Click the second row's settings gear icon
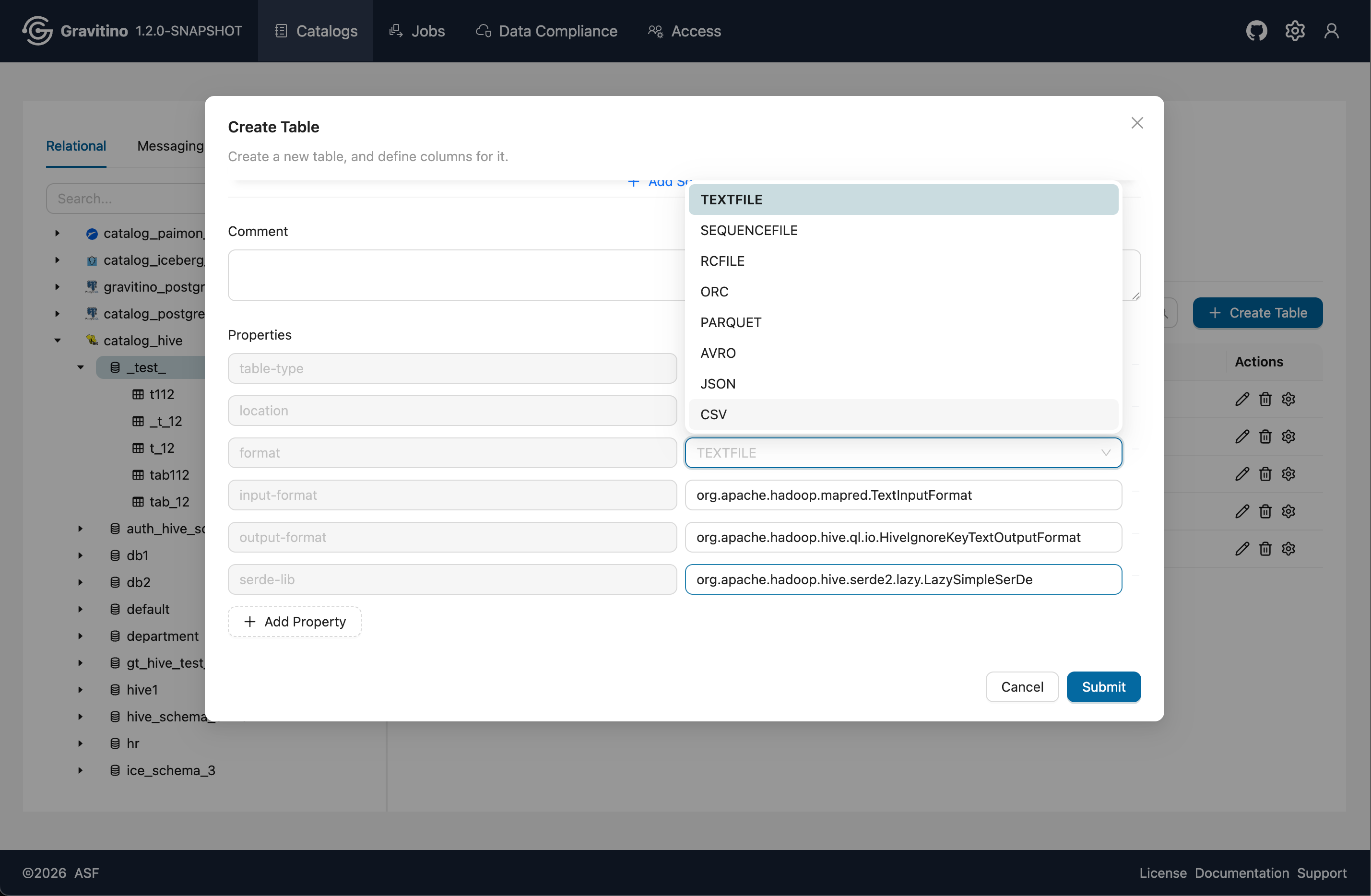The height and width of the screenshot is (896, 1371). click(1288, 436)
